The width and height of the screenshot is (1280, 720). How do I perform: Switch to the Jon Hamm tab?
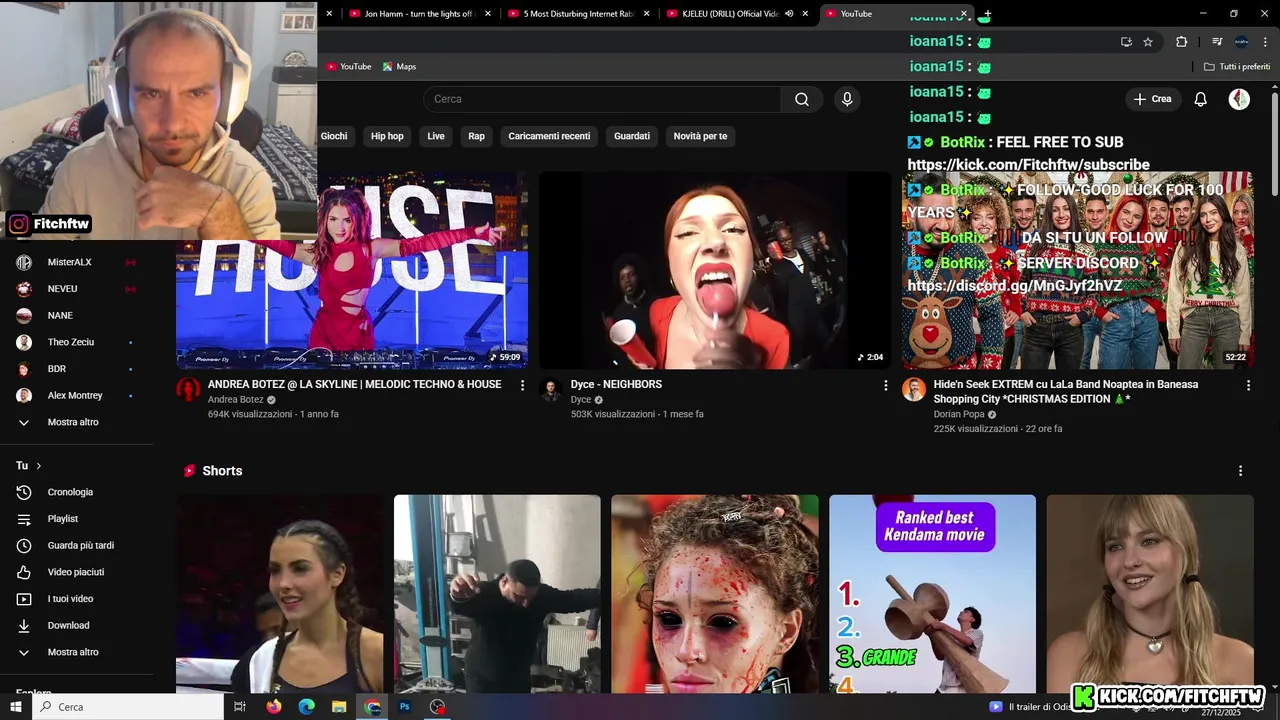point(418,14)
